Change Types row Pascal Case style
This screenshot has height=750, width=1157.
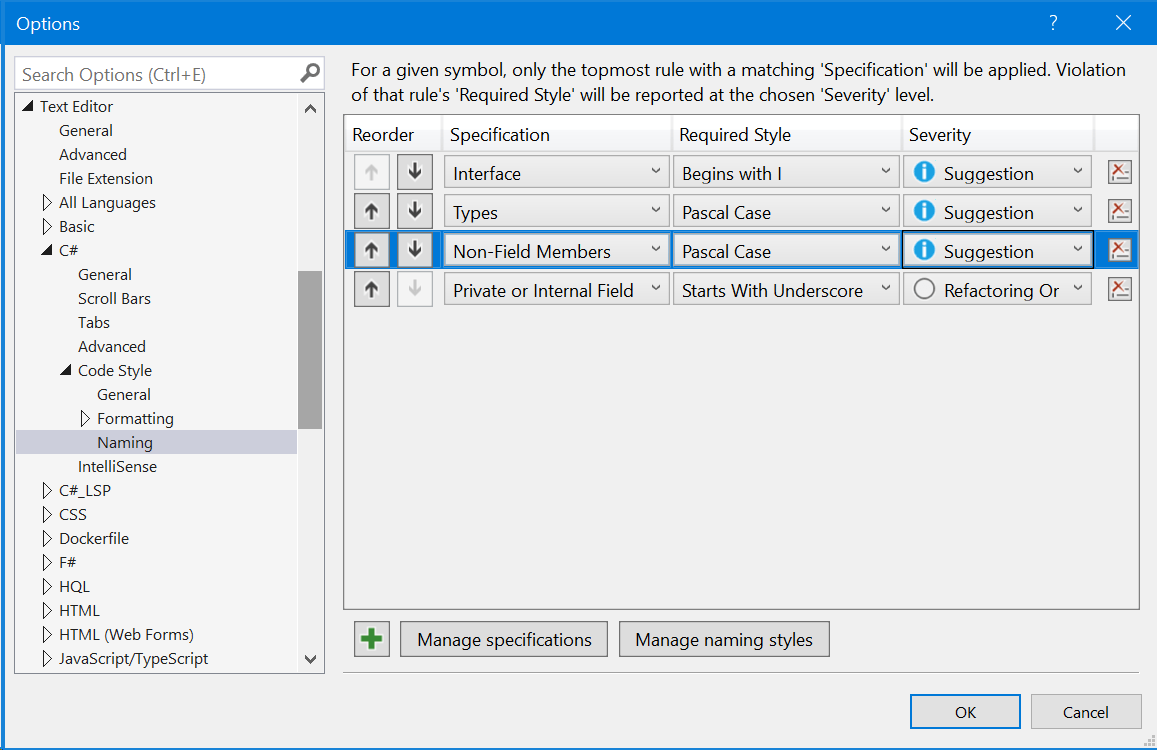pos(786,212)
